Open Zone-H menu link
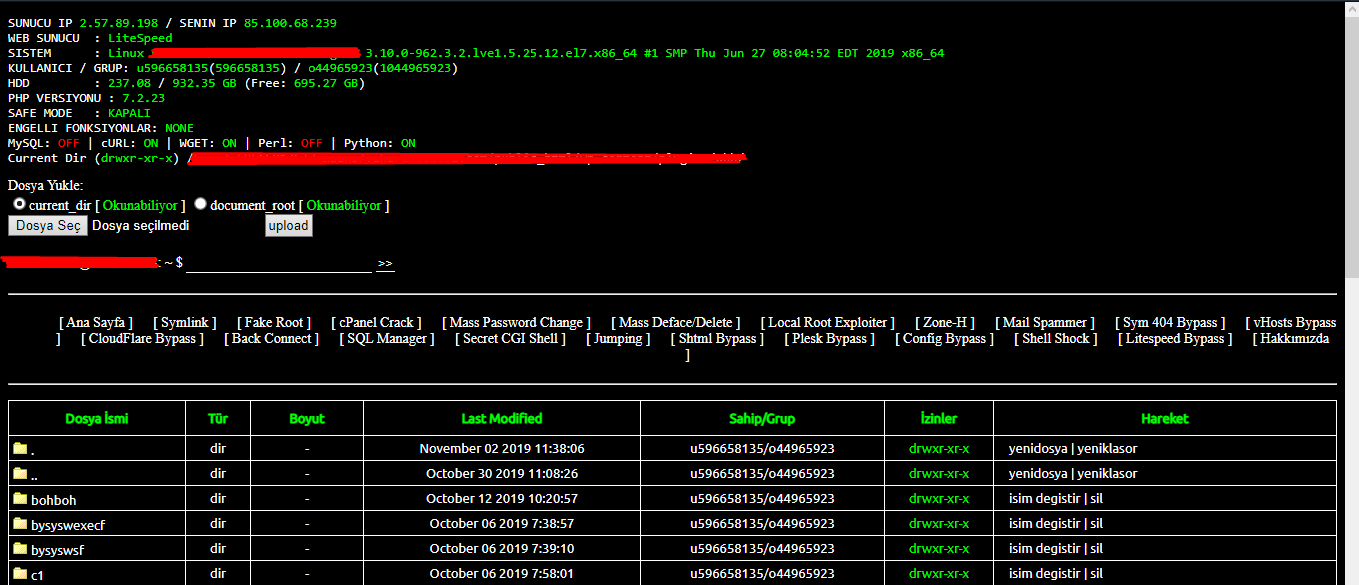The height and width of the screenshot is (585, 1359). click(x=945, y=323)
